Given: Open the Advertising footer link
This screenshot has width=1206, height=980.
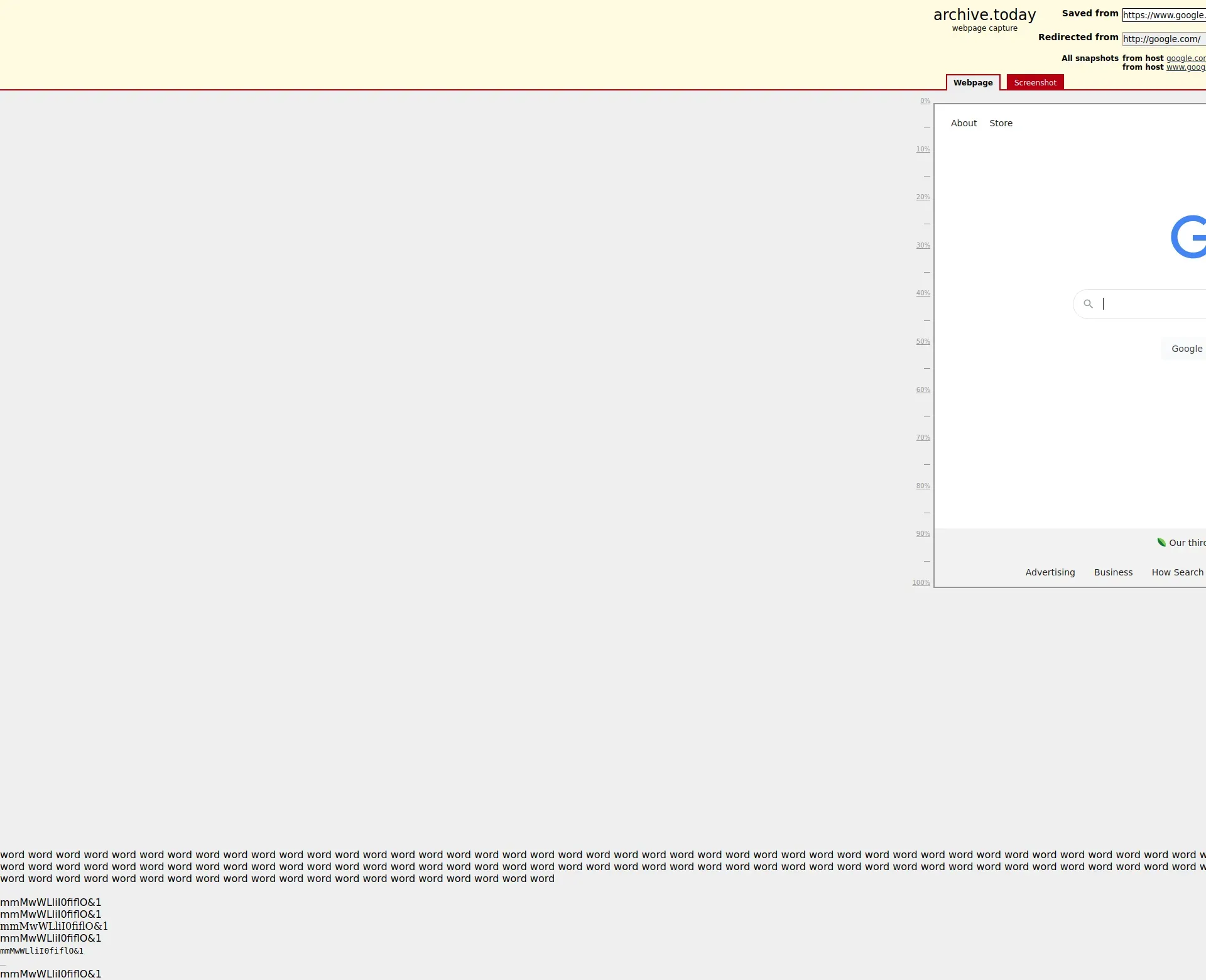Looking at the screenshot, I should 1050,572.
